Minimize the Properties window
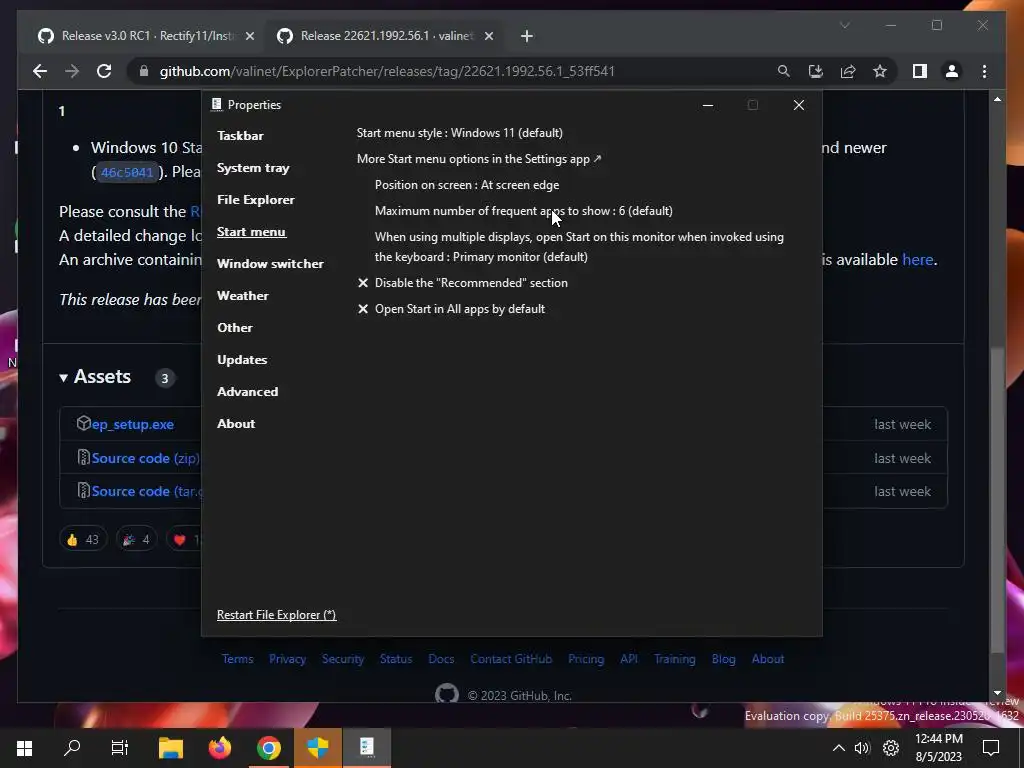This screenshot has width=1024, height=768. click(x=707, y=105)
